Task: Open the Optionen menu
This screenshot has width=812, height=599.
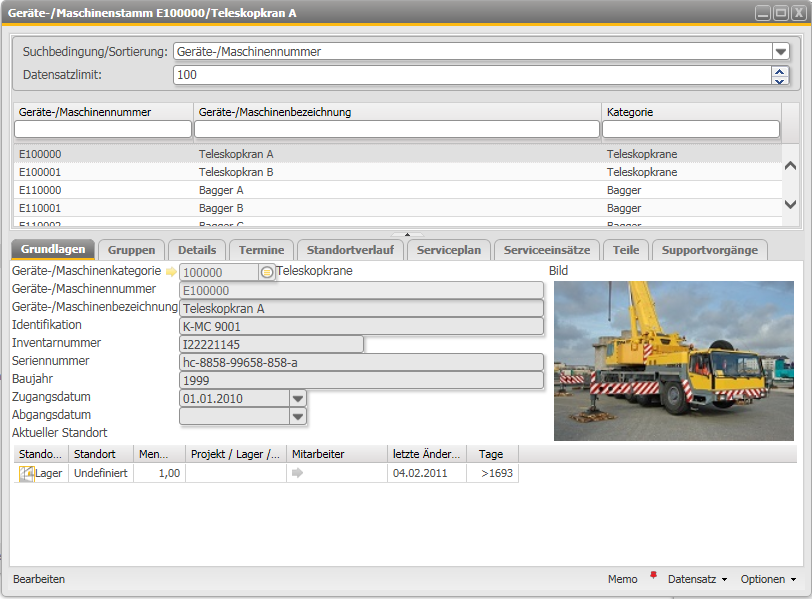Action: [x=768, y=579]
